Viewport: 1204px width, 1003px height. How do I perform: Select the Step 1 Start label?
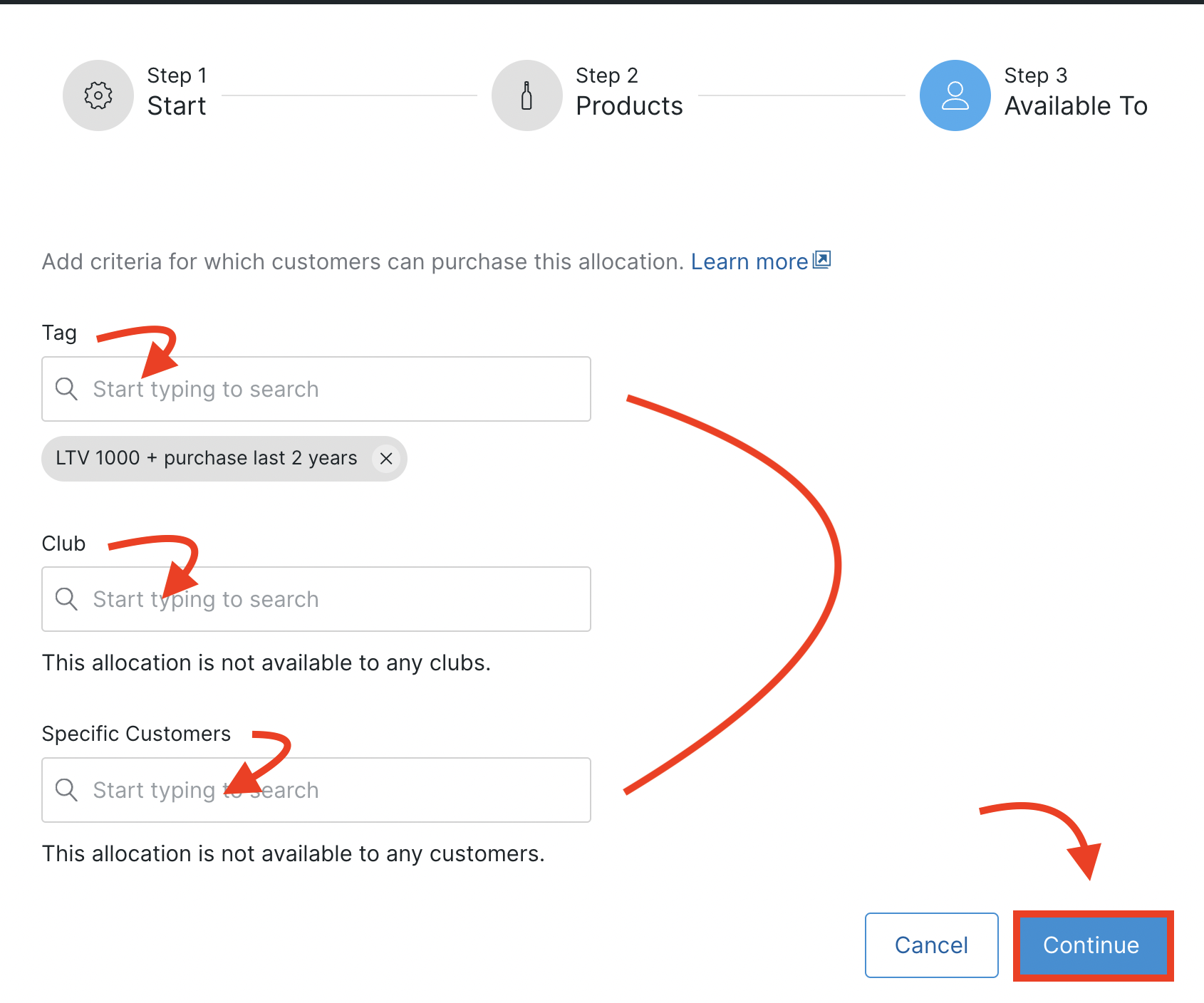coord(177,105)
